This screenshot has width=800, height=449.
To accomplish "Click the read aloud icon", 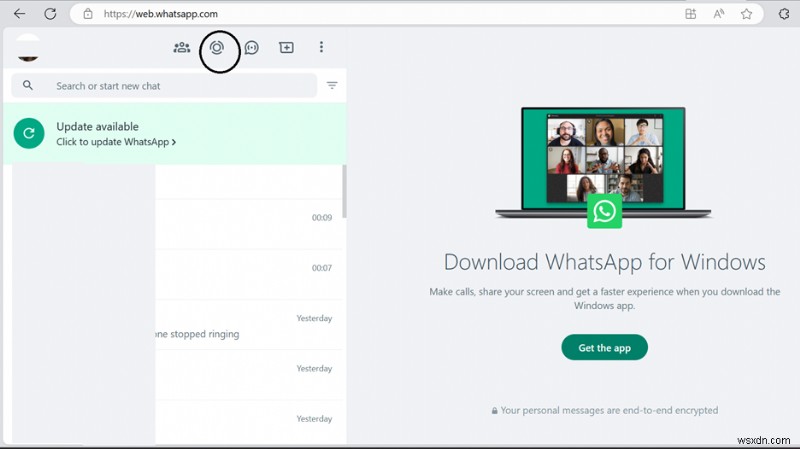I will point(719,14).
